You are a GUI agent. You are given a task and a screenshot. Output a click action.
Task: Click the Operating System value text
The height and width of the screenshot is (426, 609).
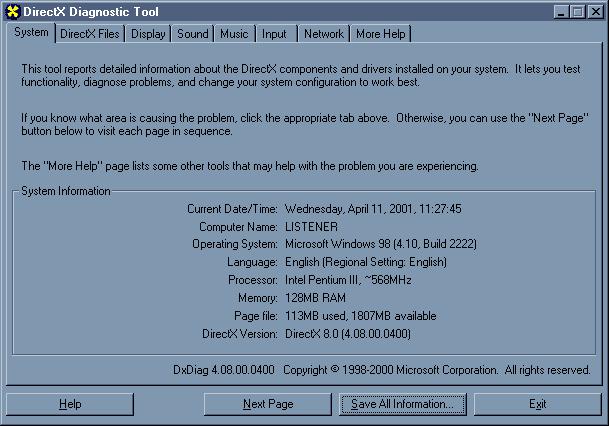381,245
